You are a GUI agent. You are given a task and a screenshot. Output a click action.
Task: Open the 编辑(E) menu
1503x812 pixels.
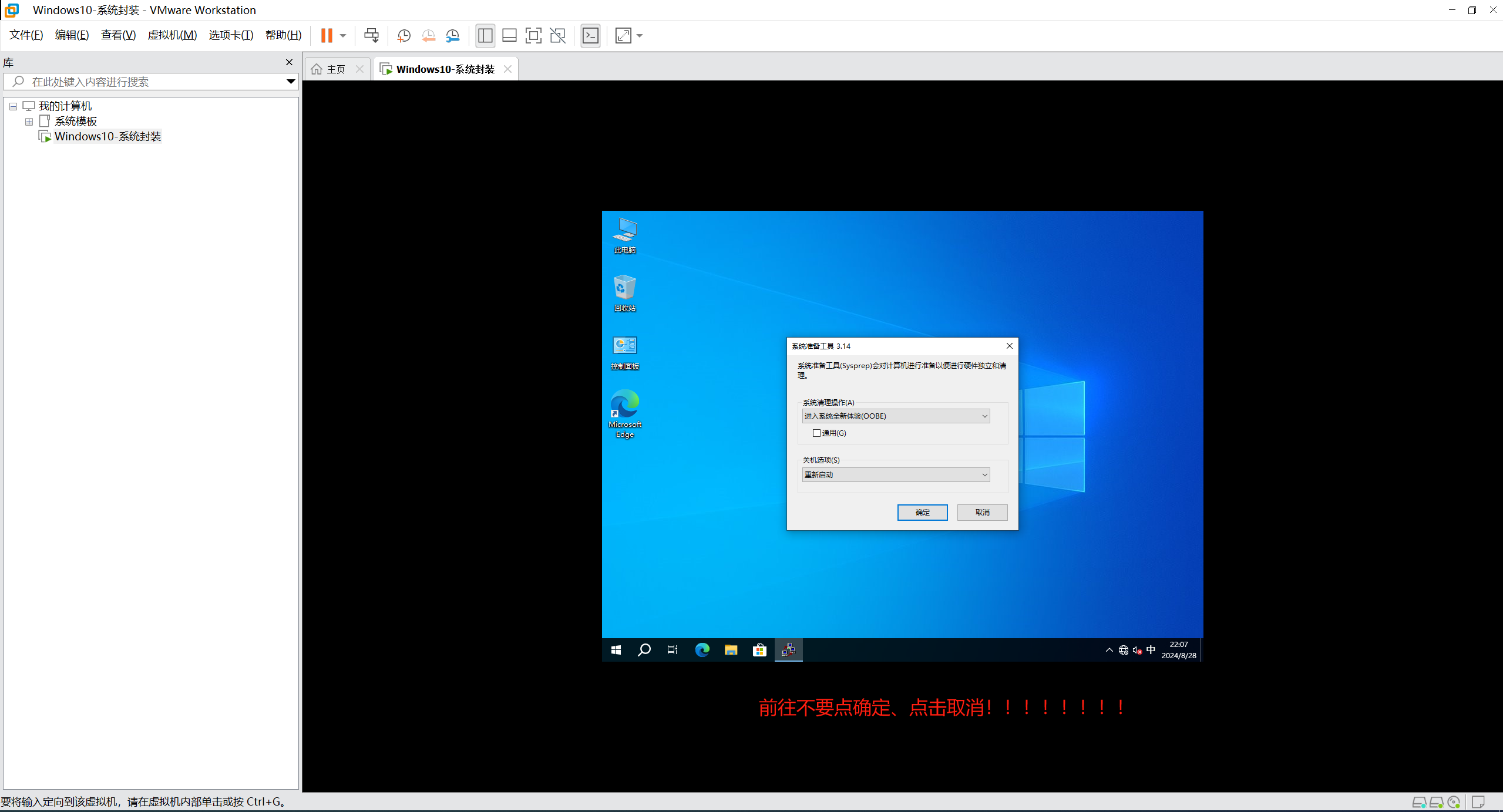[x=72, y=35]
